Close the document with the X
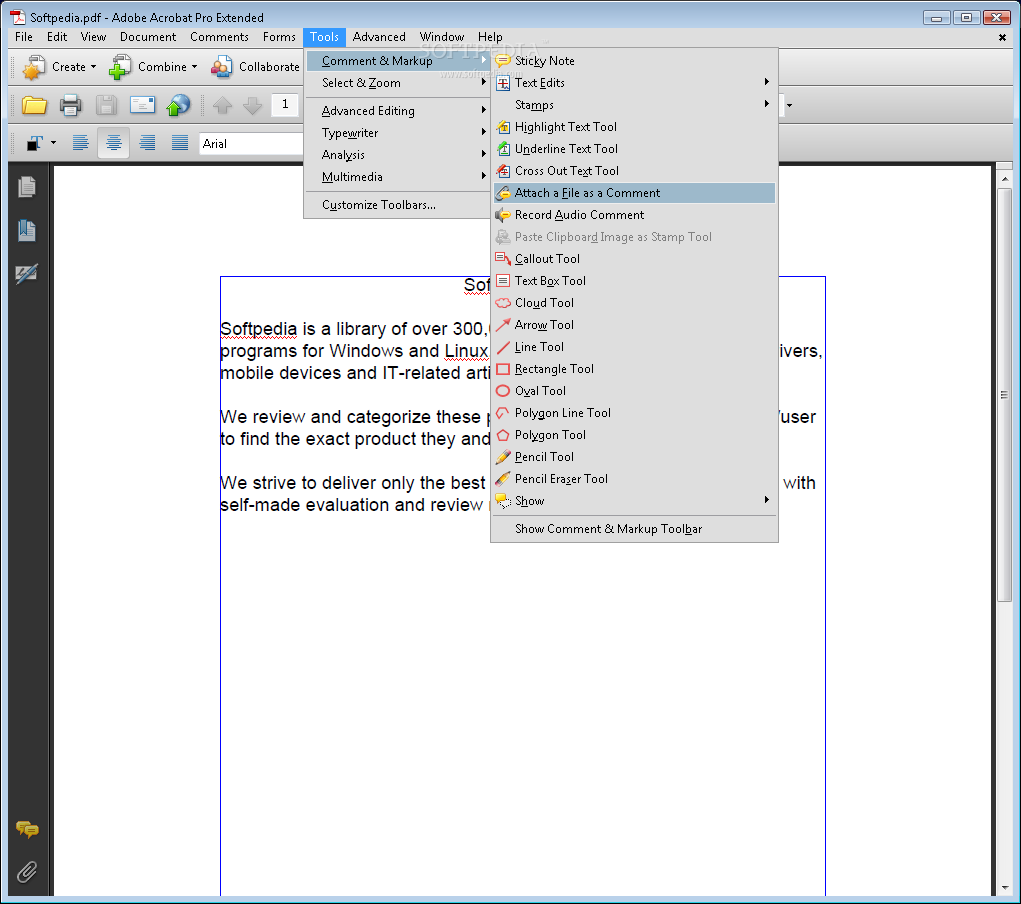The height and width of the screenshot is (904, 1021). coord(1002,38)
